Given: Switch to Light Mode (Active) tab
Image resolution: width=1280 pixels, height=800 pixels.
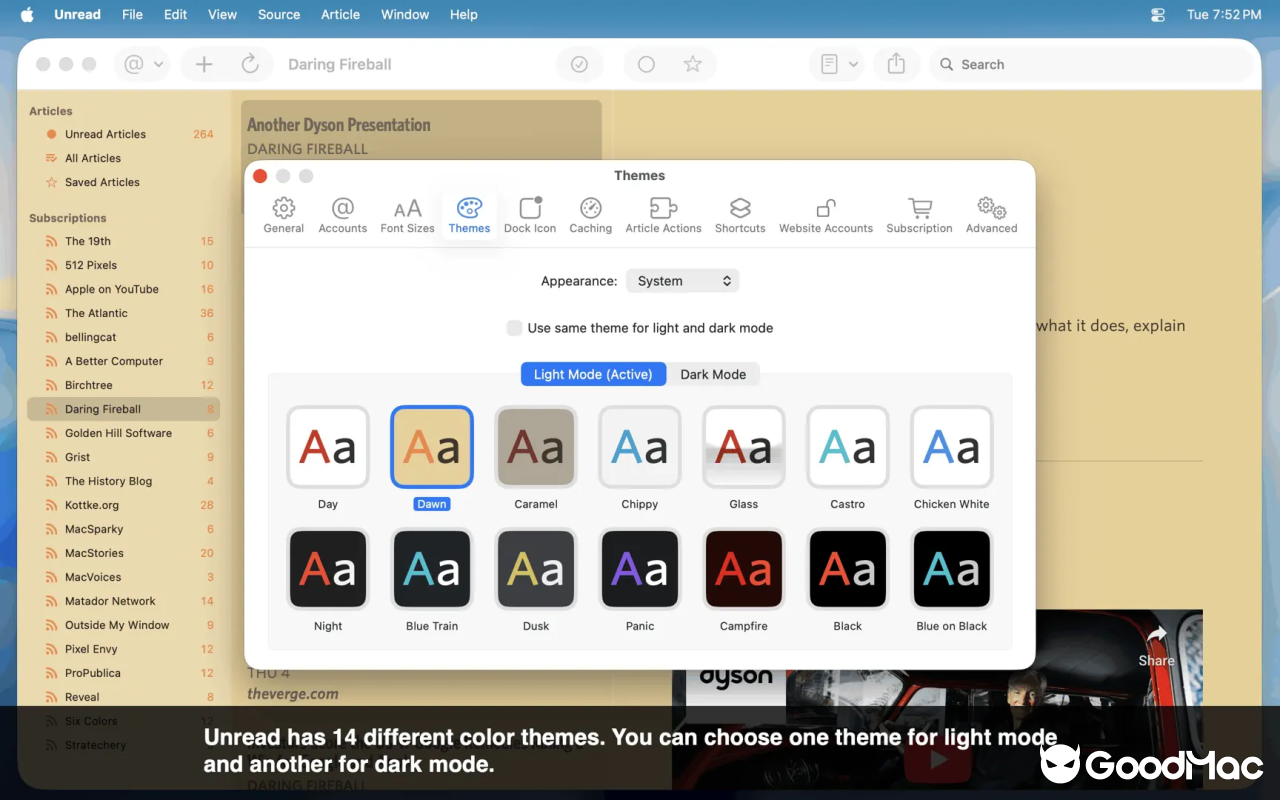Looking at the screenshot, I should coord(593,374).
